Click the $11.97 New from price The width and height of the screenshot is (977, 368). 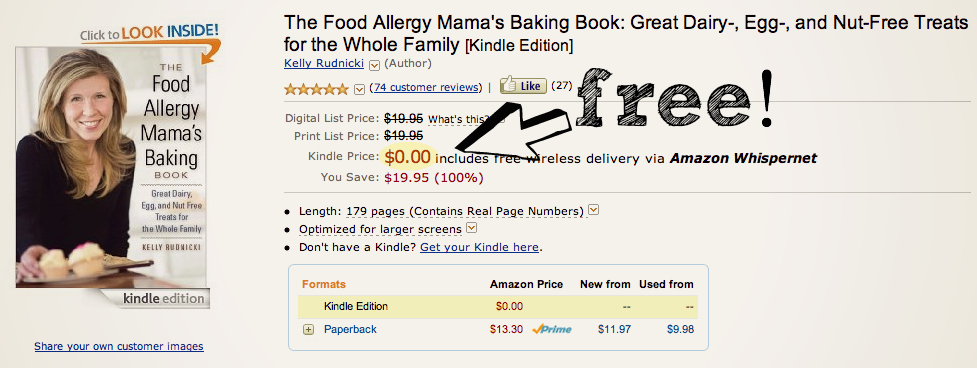614,329
